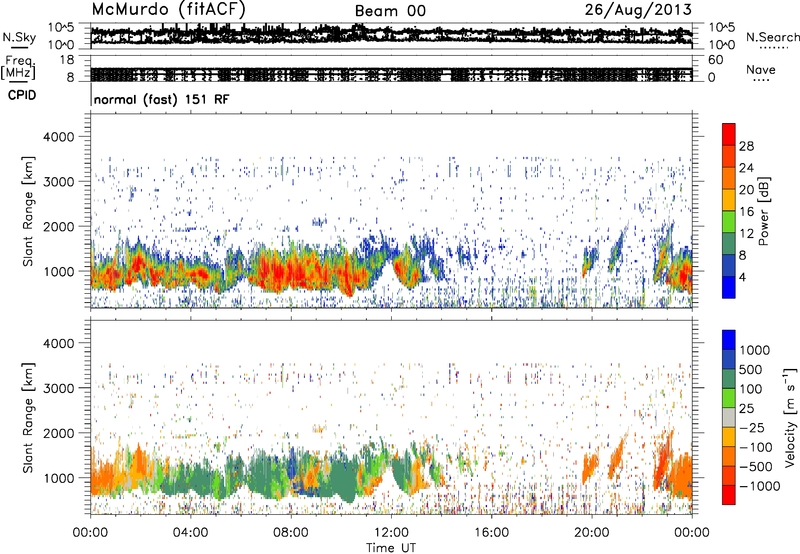Click the −1000 tick on Velocity colorbar
The image size is (800, 554).
click(x=759, y=486)
